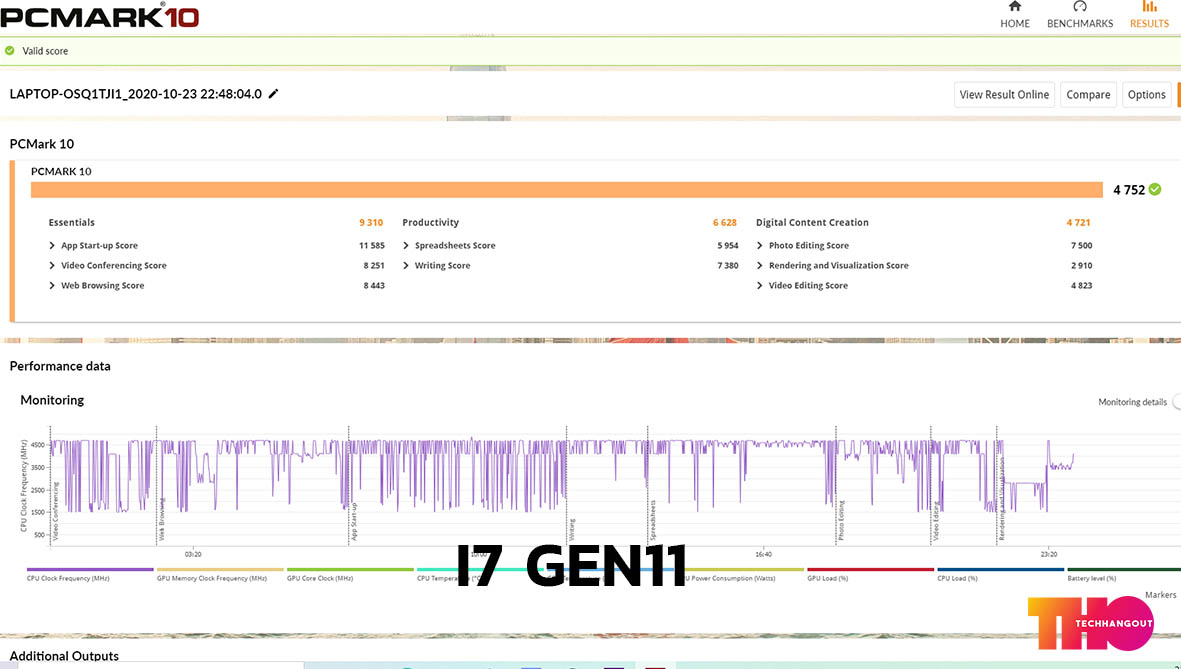Toggle CPU Load legend series

coord(1001,574)
